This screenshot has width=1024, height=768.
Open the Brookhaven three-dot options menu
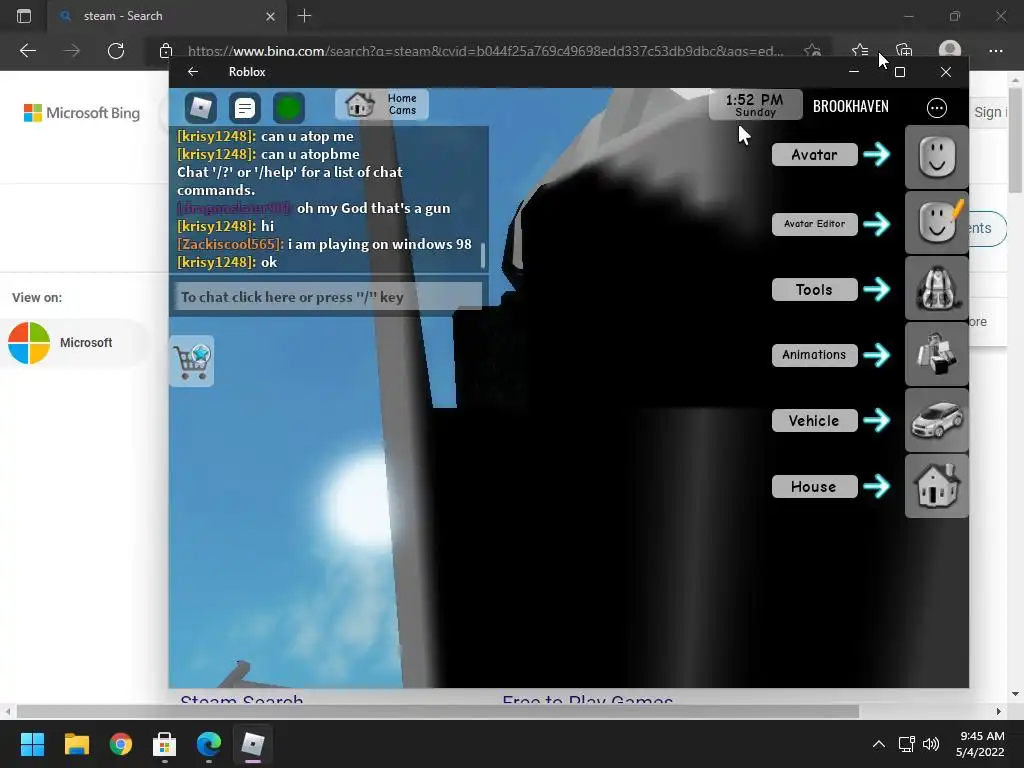936,108
